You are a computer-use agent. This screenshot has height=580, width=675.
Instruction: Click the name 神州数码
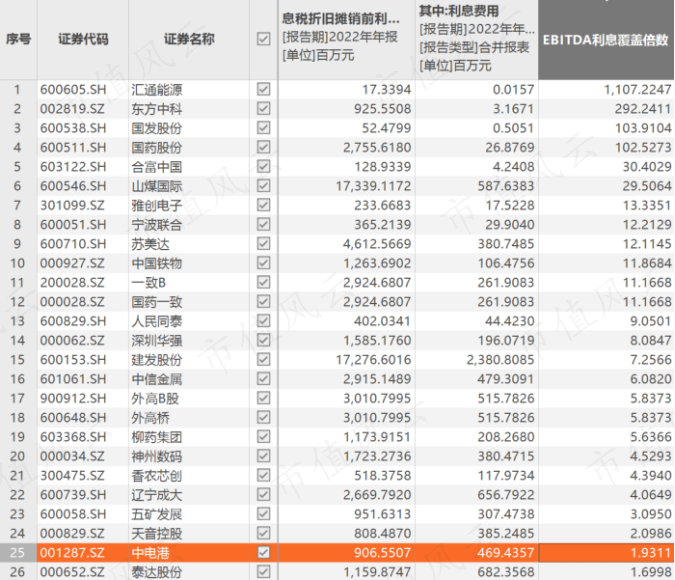point(157,456)
